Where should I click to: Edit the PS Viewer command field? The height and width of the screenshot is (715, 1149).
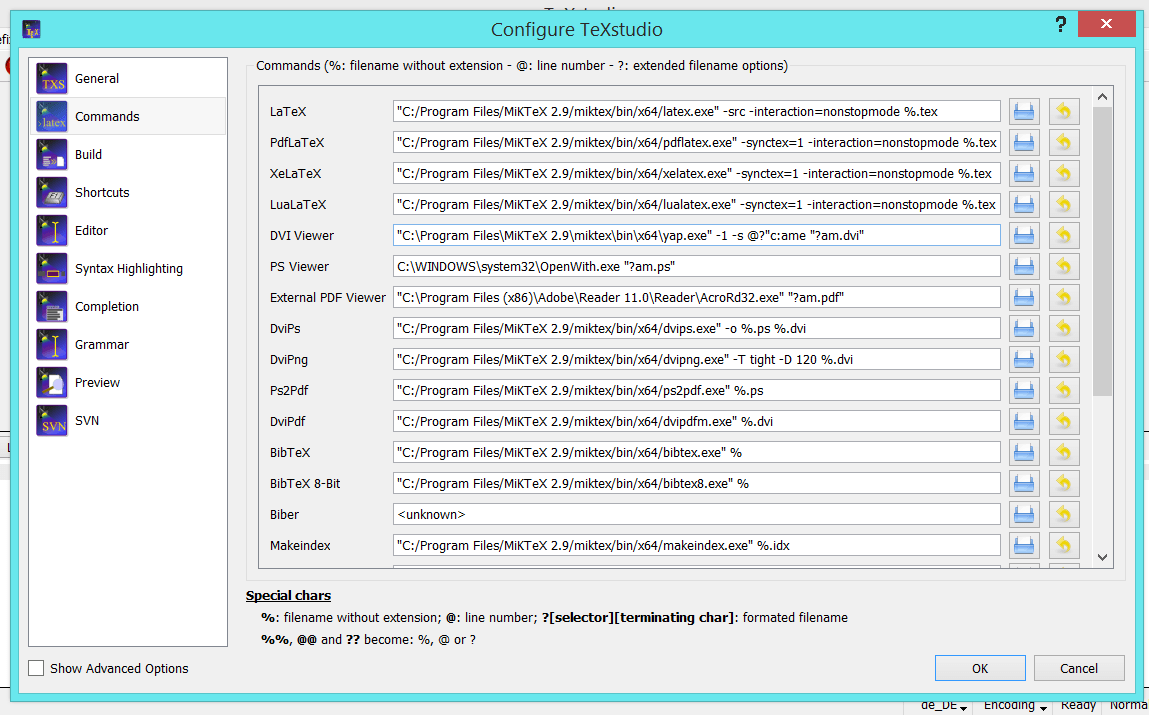[696, 267]
